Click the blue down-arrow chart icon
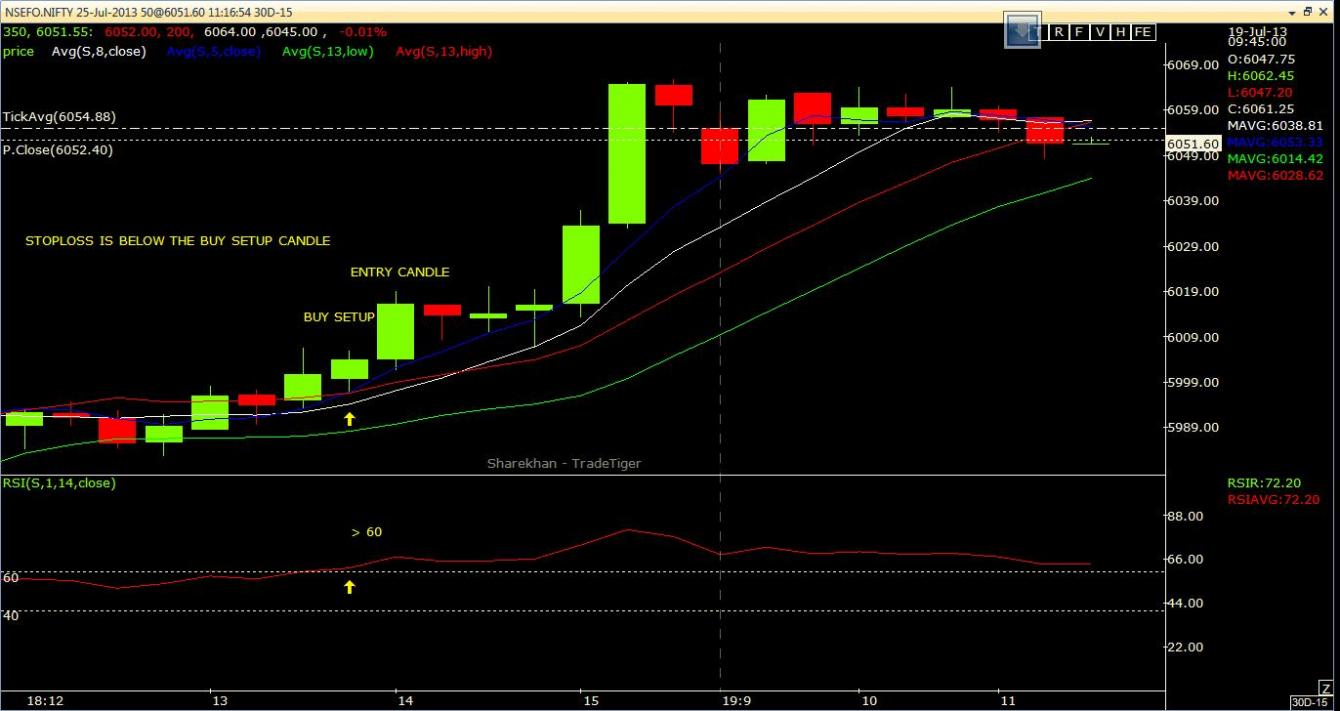Screen dimensions: 1340x711 tap(1022, 31)
